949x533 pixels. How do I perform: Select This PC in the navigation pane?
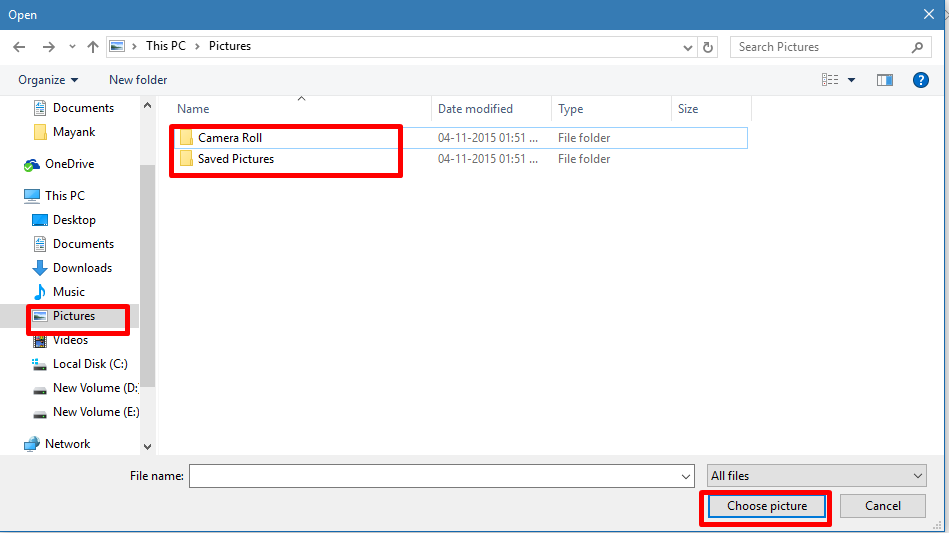point(65,196)
